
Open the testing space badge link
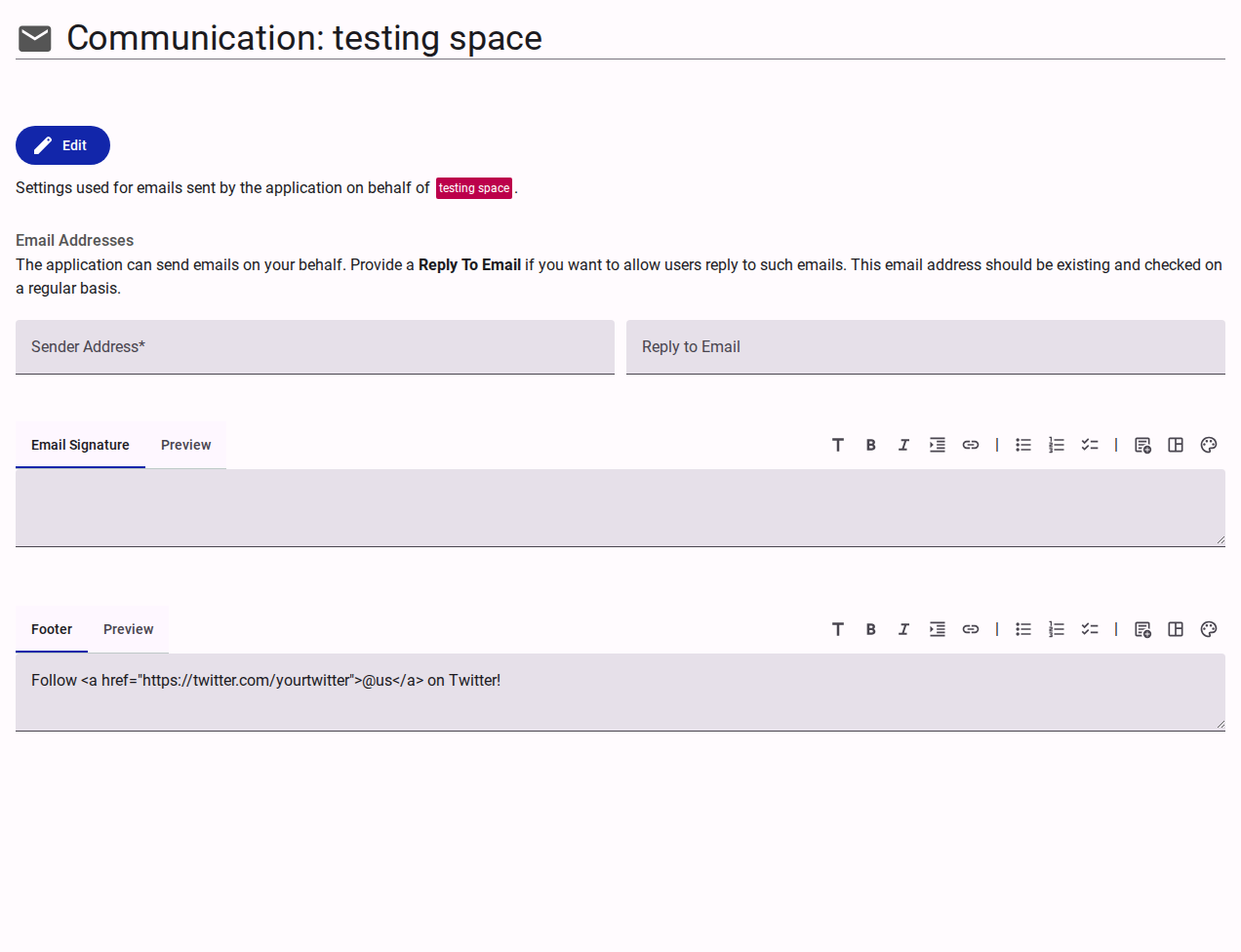tap(474, 188)
